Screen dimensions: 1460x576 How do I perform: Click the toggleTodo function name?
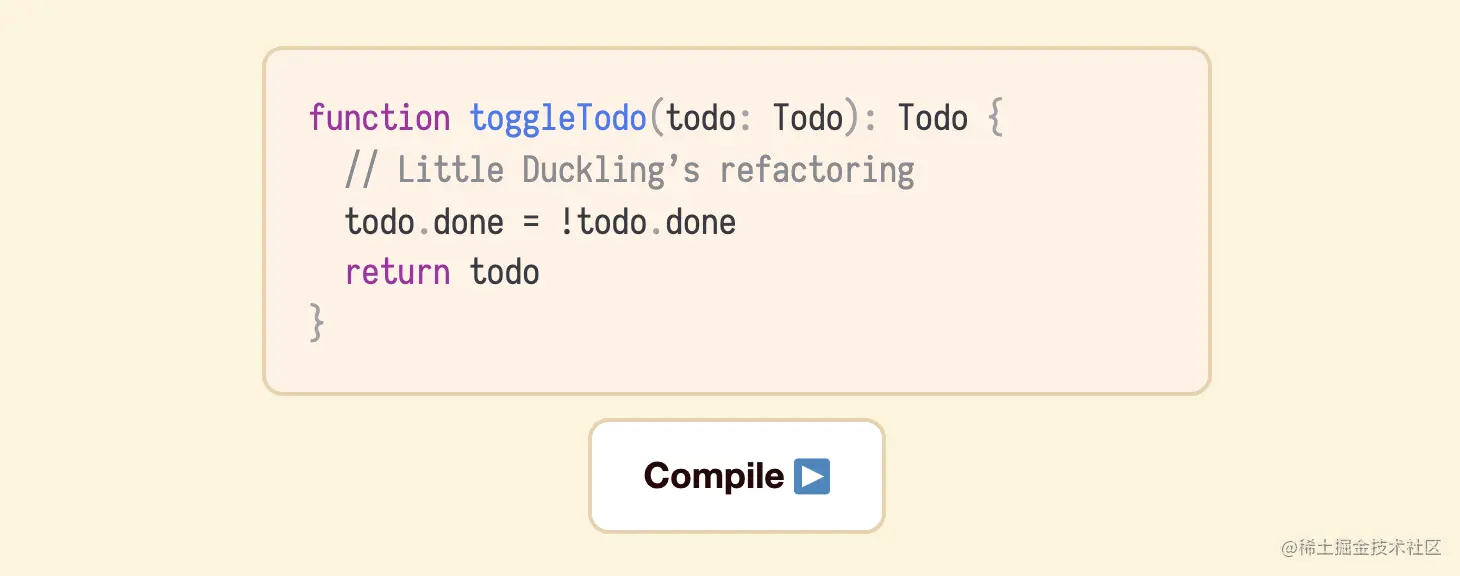558,118
